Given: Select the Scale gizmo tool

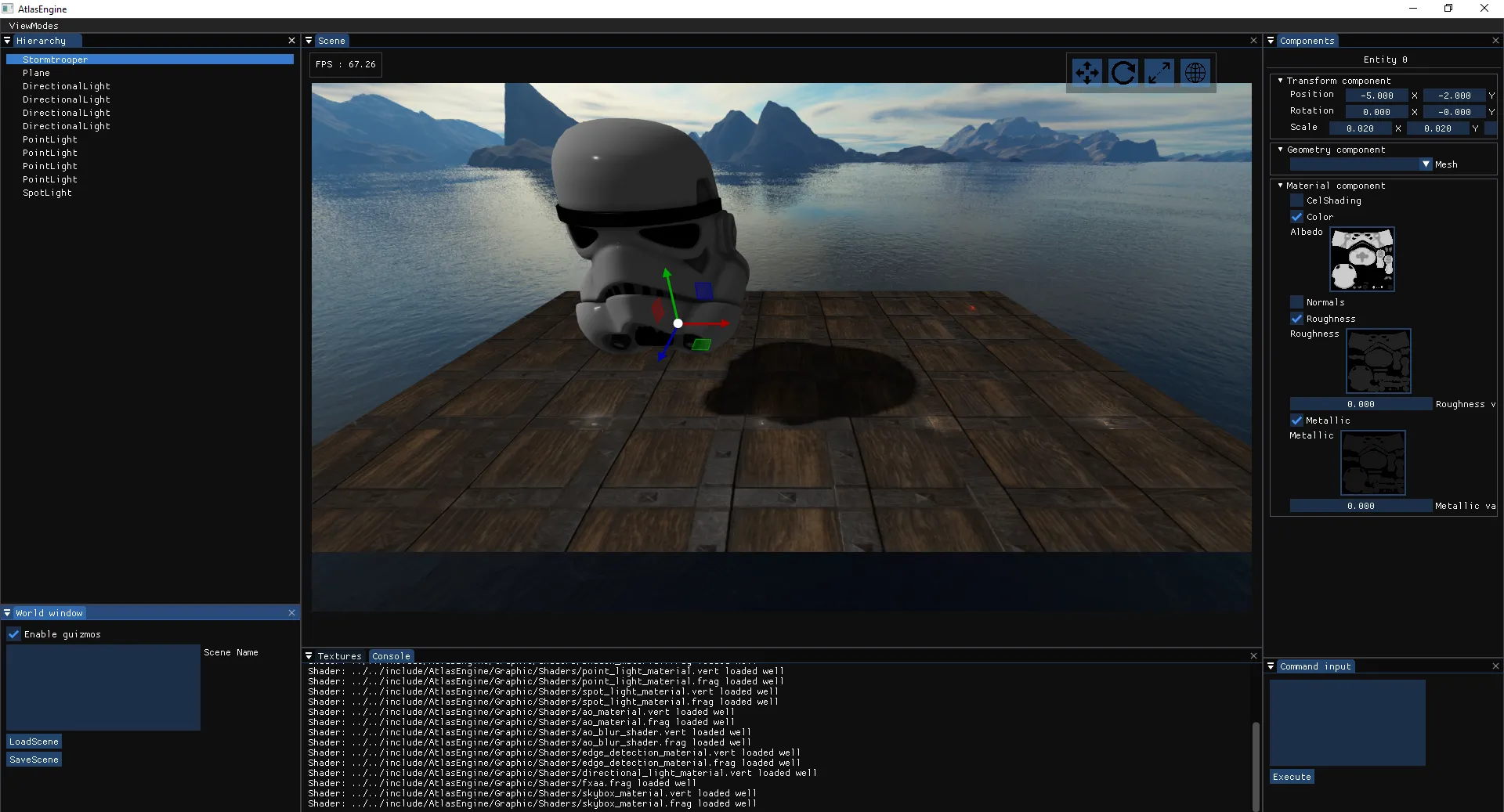Looking at the screenshot, I should (x=1159, y=73).
